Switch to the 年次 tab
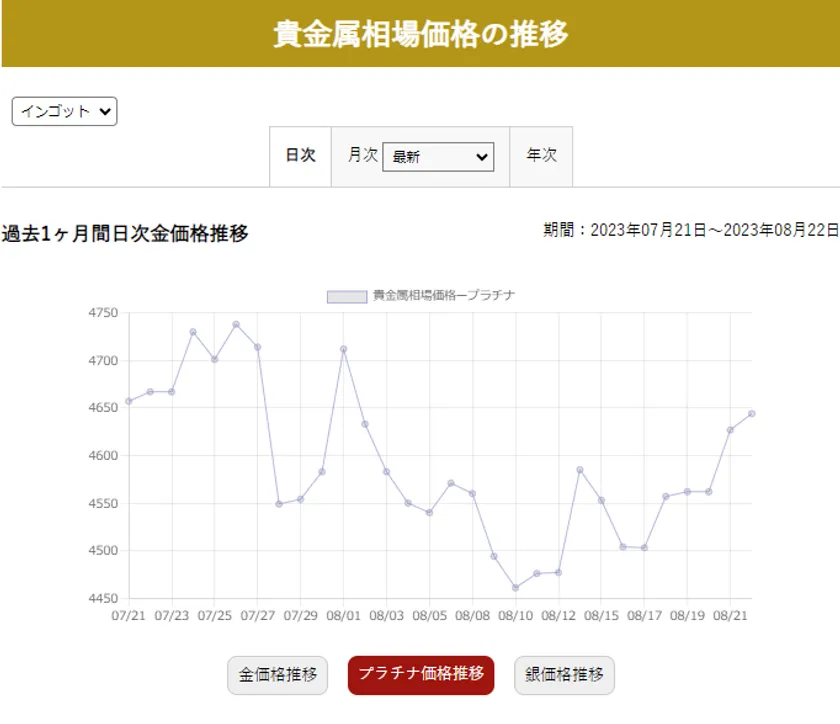The image size is (840, 724). tap(541, 156)
